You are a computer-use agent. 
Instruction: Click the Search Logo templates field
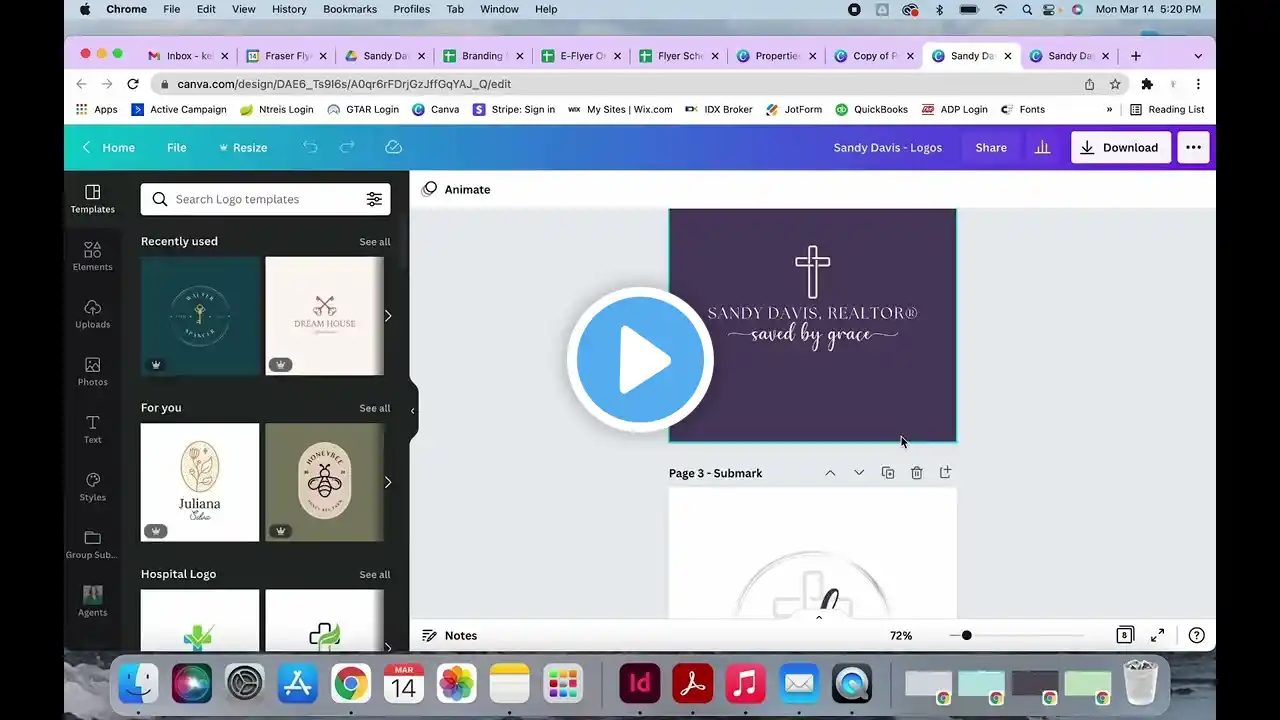click(x=265, y=199)
